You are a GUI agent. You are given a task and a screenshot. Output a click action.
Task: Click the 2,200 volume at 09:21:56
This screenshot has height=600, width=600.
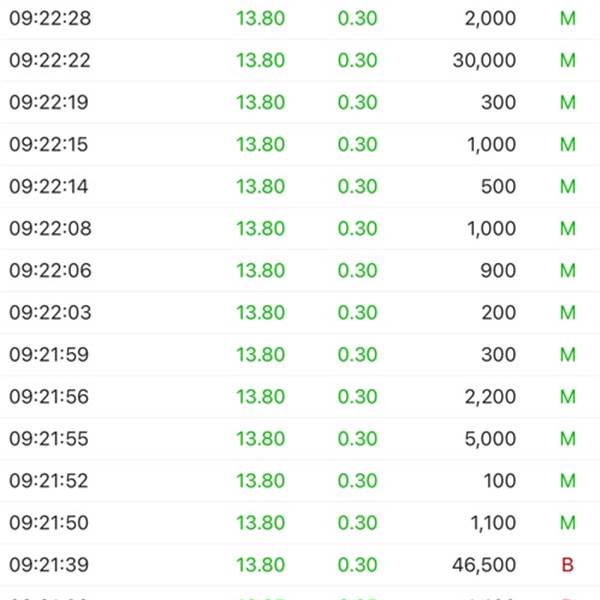pos(491,397)
